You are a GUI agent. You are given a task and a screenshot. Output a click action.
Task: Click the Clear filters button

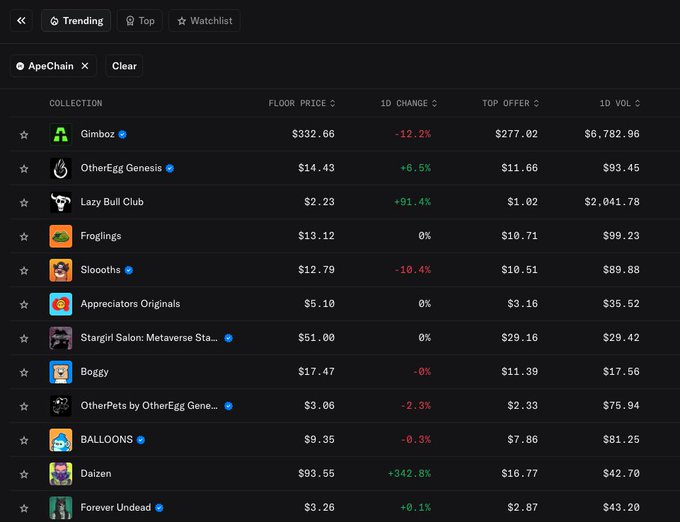(124, 66)
